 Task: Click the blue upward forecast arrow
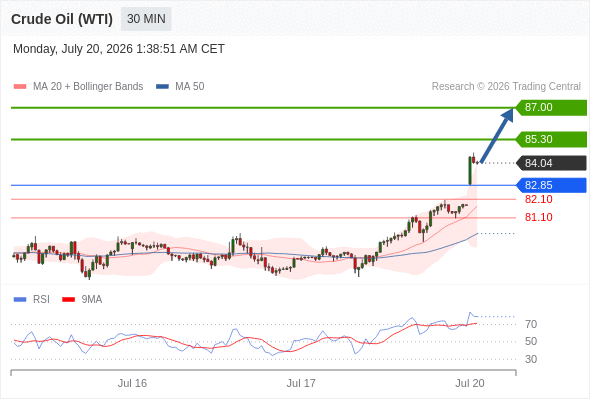tap(497, 135)
